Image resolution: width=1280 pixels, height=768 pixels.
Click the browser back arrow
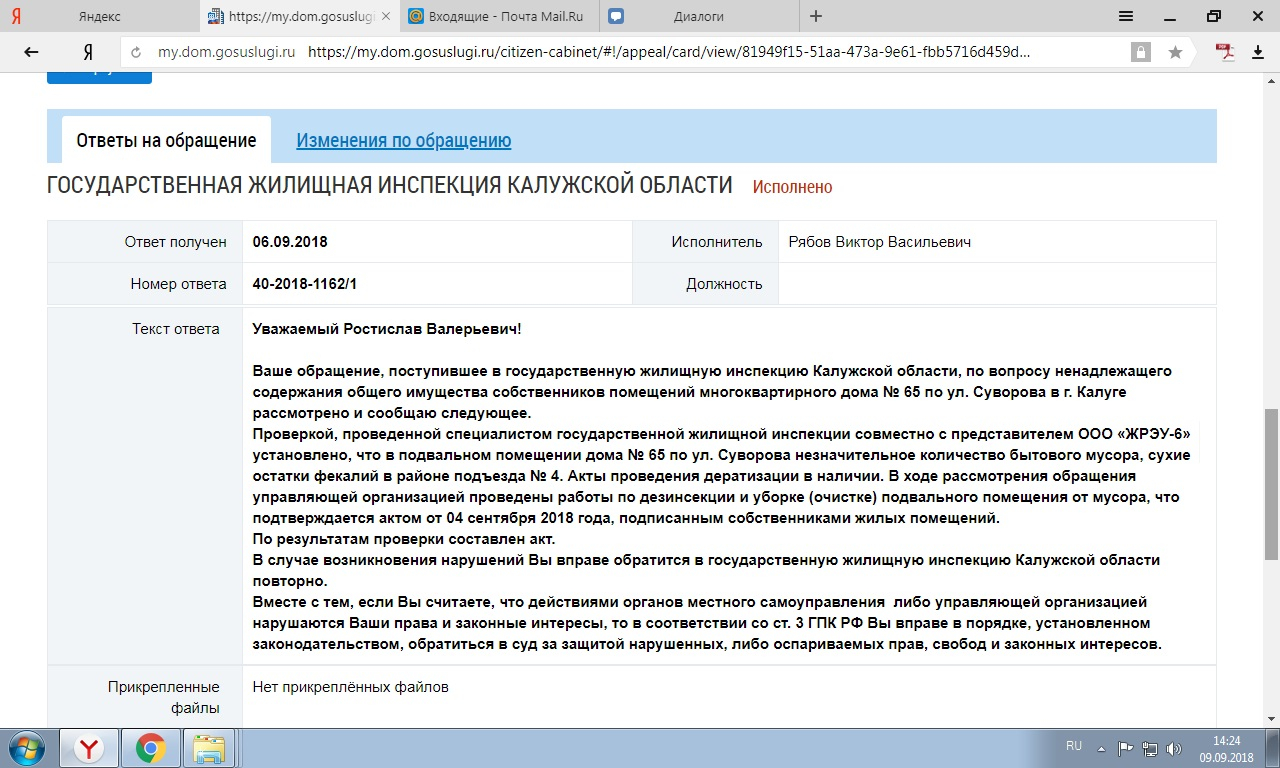tap(31, 52)
